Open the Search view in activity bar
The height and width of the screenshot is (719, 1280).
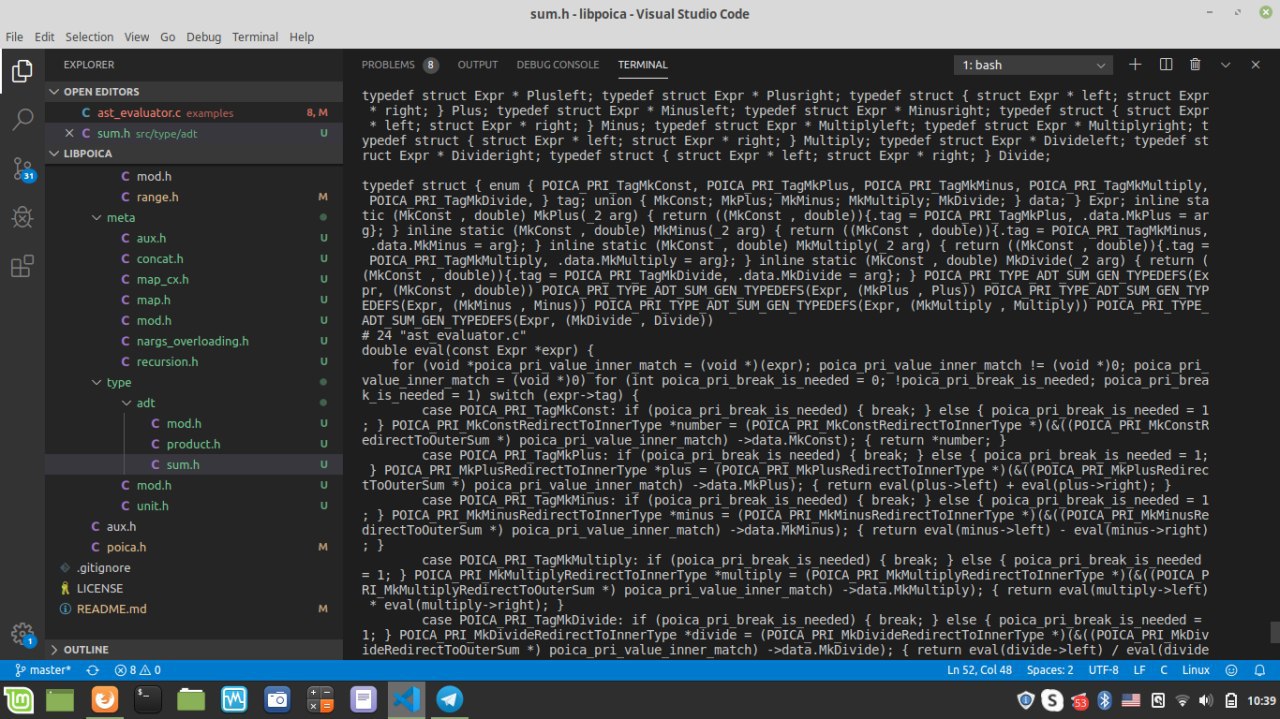pyautogui.click(x=22, y=120)
